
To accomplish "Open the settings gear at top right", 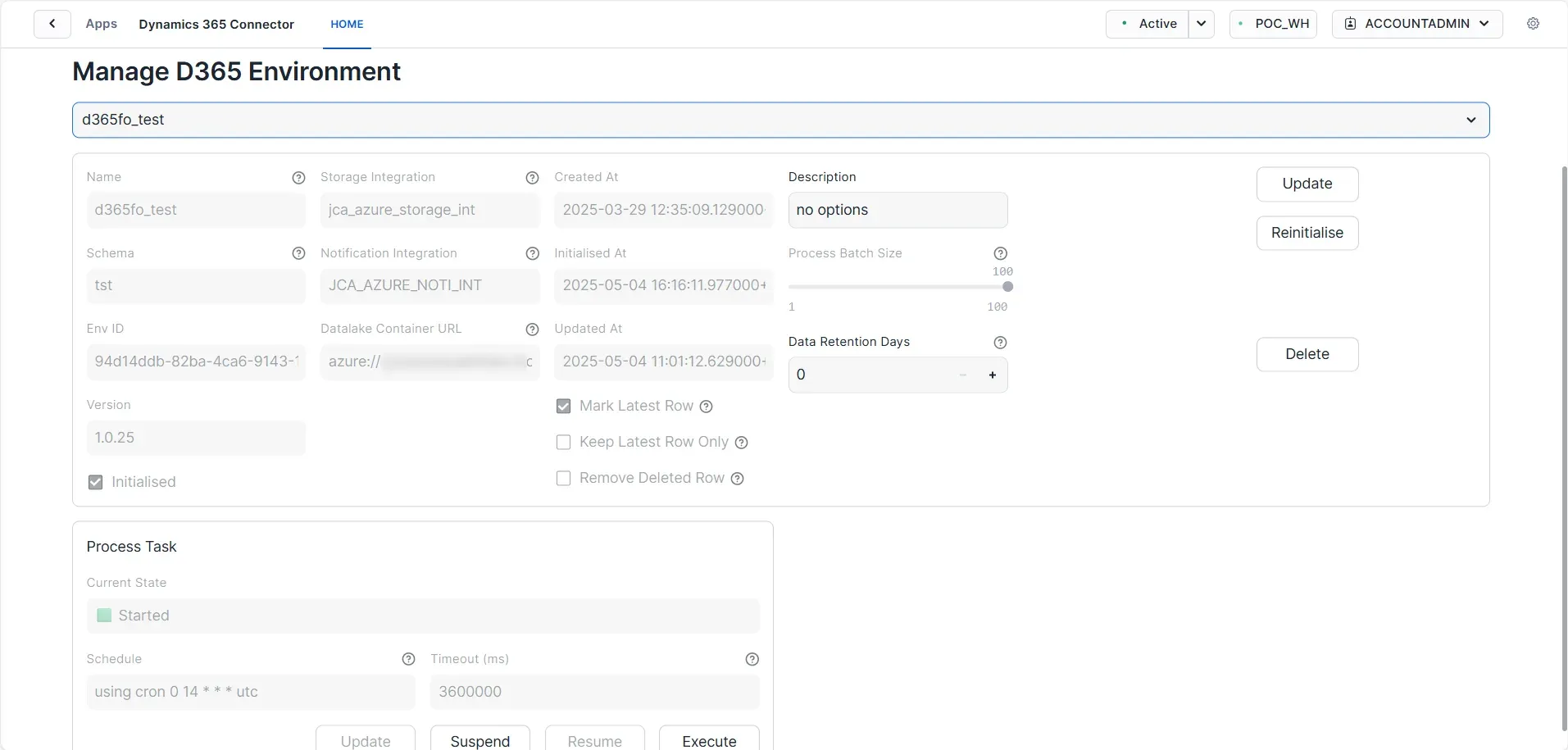I will pyautogui.click(x=1534, y=23).
